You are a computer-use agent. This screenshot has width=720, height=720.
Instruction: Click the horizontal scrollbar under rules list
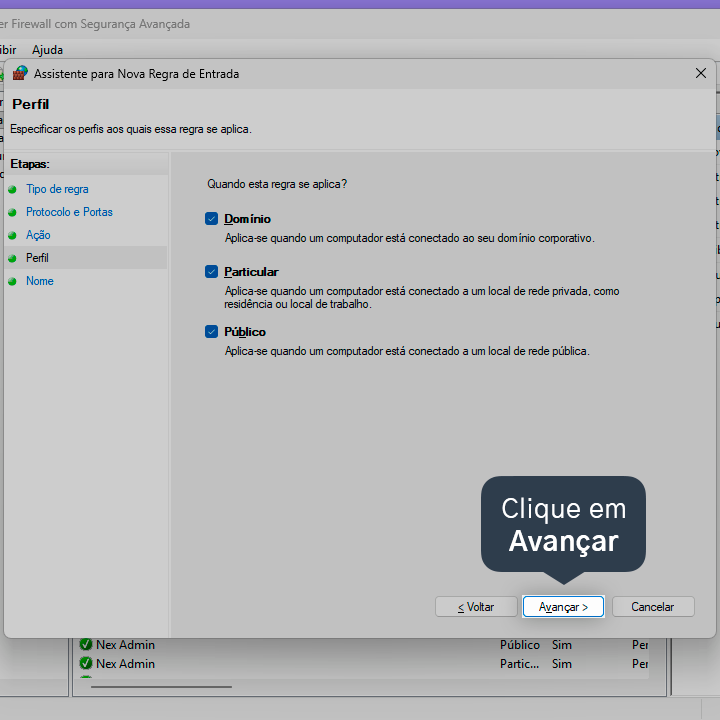point(161,687)
